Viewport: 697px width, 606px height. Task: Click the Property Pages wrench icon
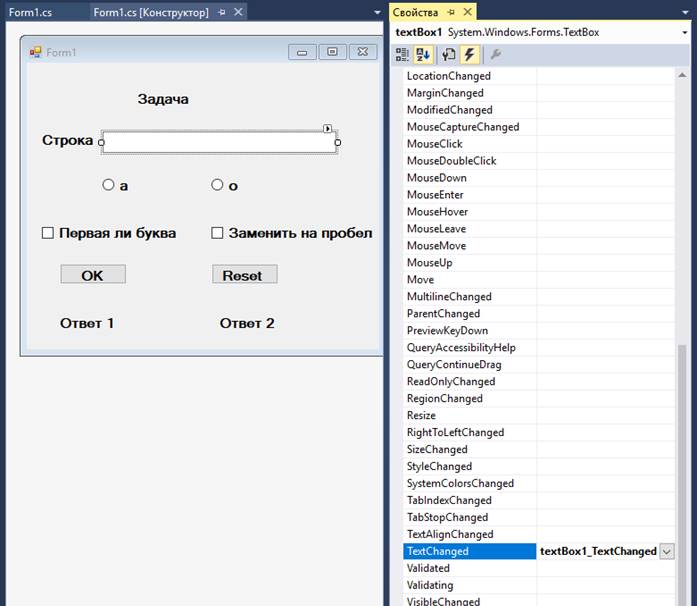(x=496, y=55)
